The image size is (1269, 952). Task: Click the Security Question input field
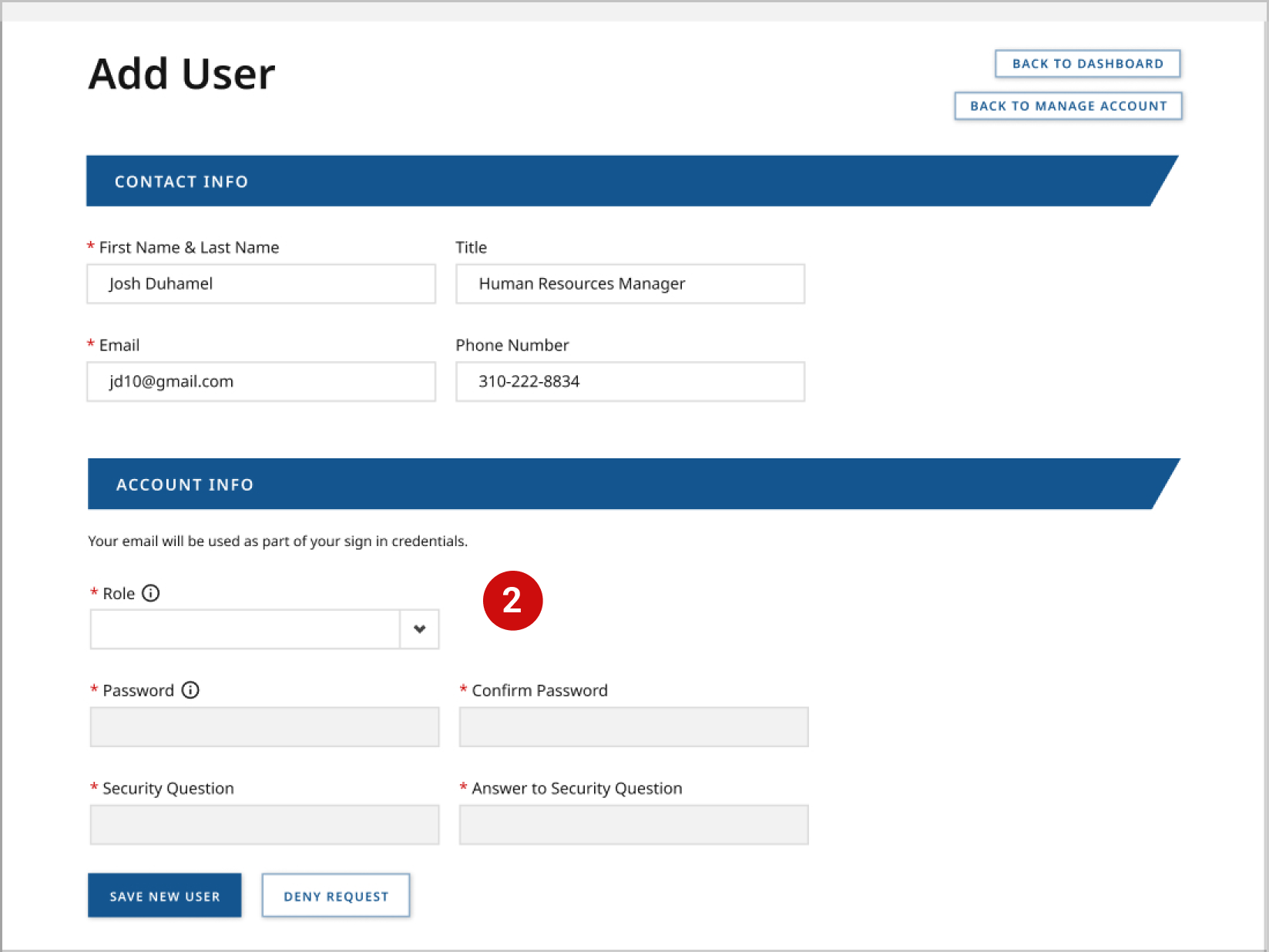[x=264, y=825]
